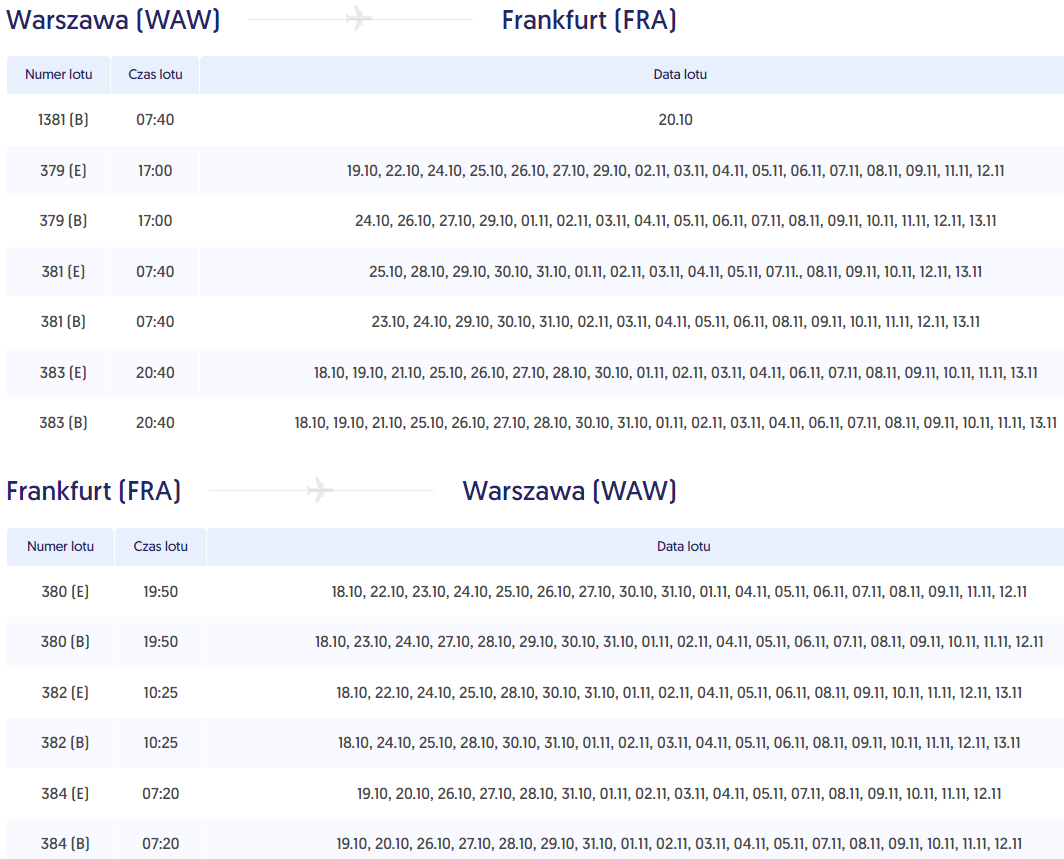Click the date list of flight 383 (B)

[676, 423]
